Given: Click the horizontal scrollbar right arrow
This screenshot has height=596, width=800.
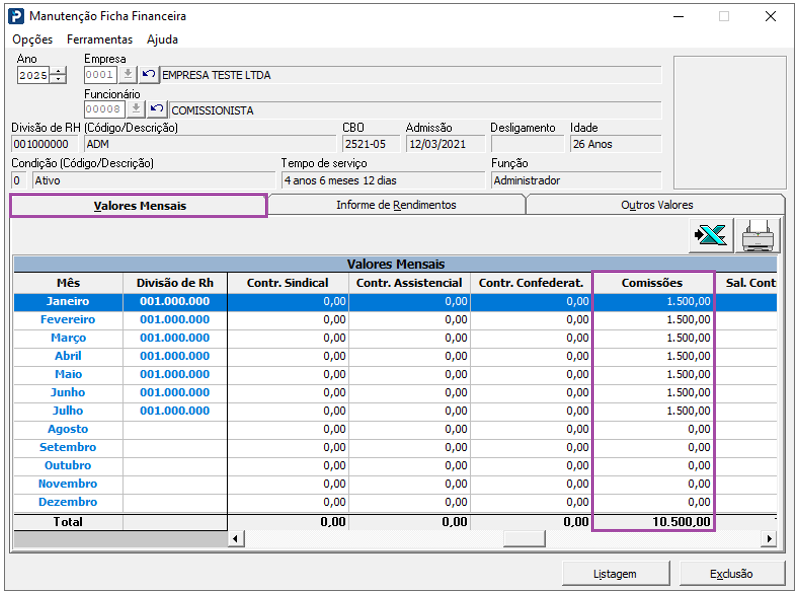Looking at the screenshot, I should tap(769, 539).
